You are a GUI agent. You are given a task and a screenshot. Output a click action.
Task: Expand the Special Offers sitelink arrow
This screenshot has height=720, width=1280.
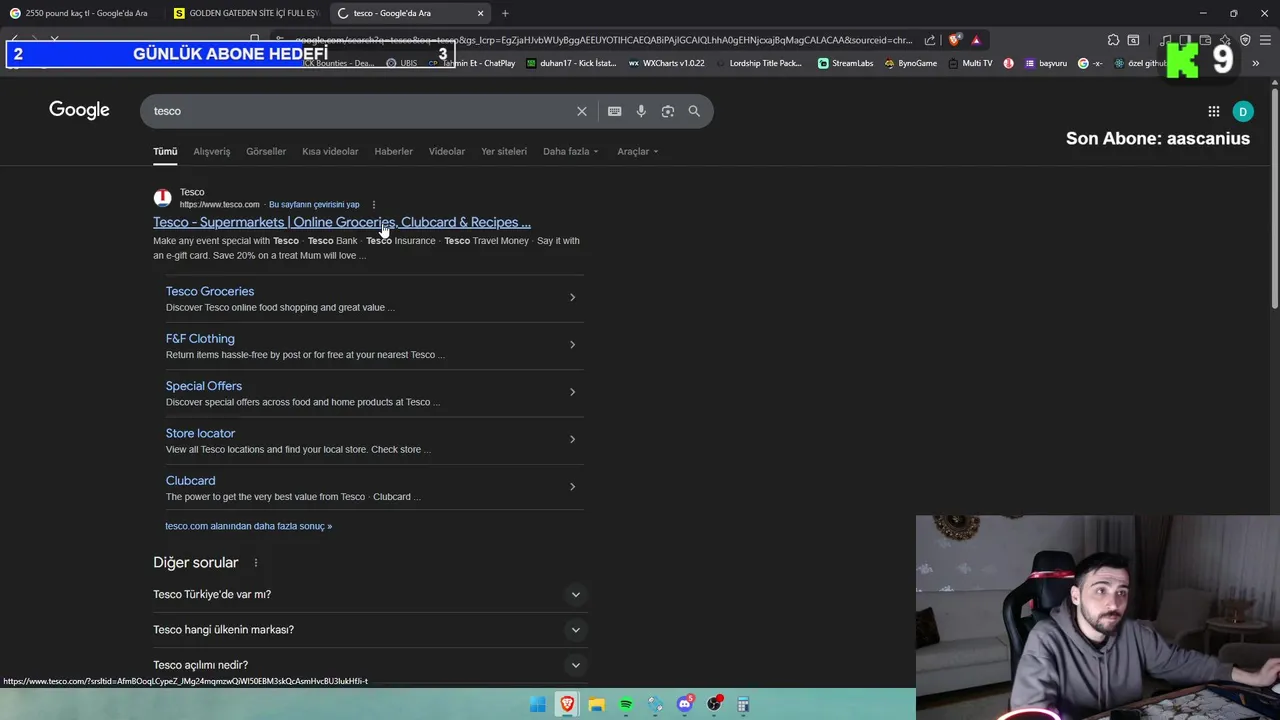coord(572,392)
